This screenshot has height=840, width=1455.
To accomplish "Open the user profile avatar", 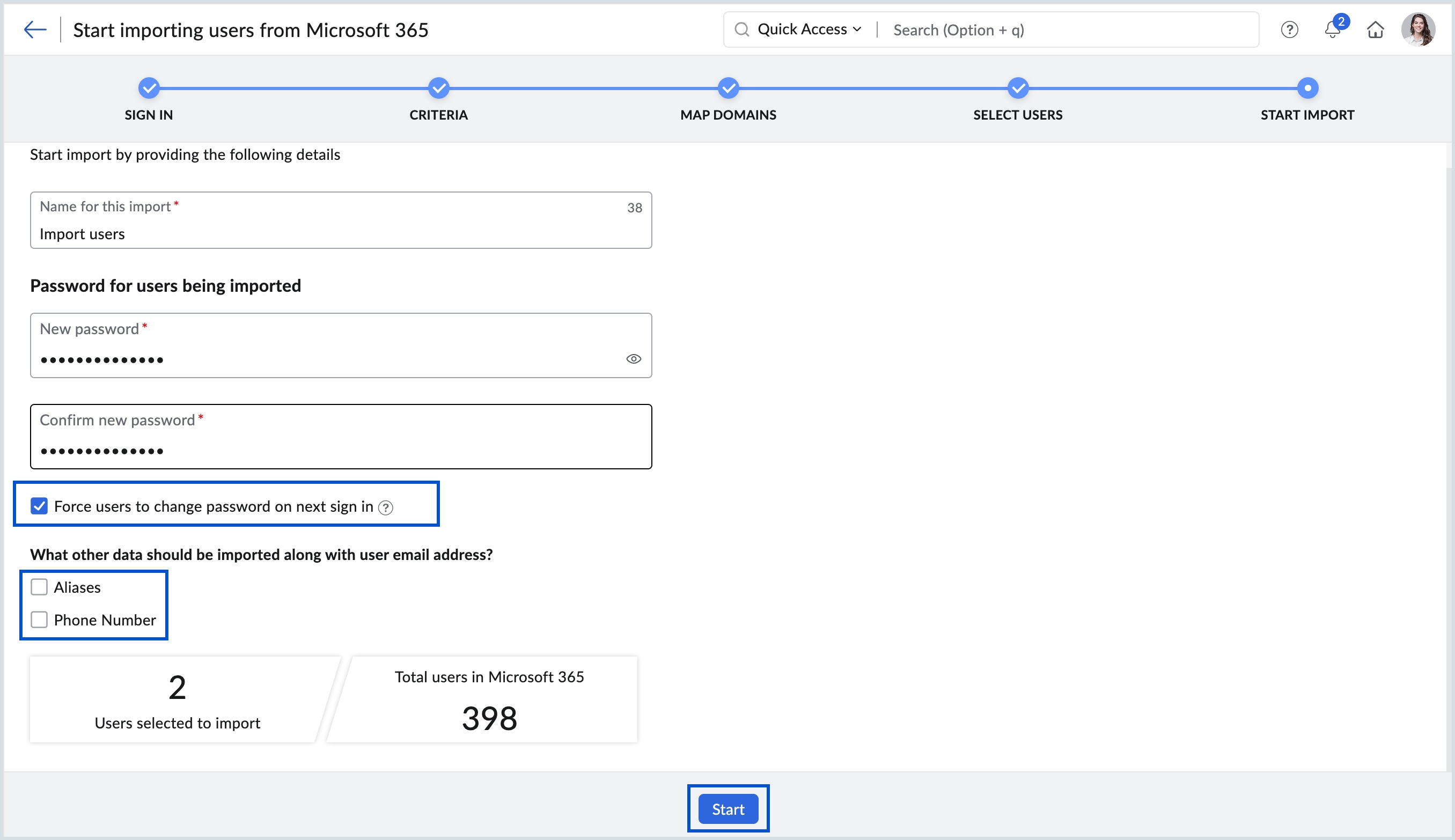I will 1419,30.
